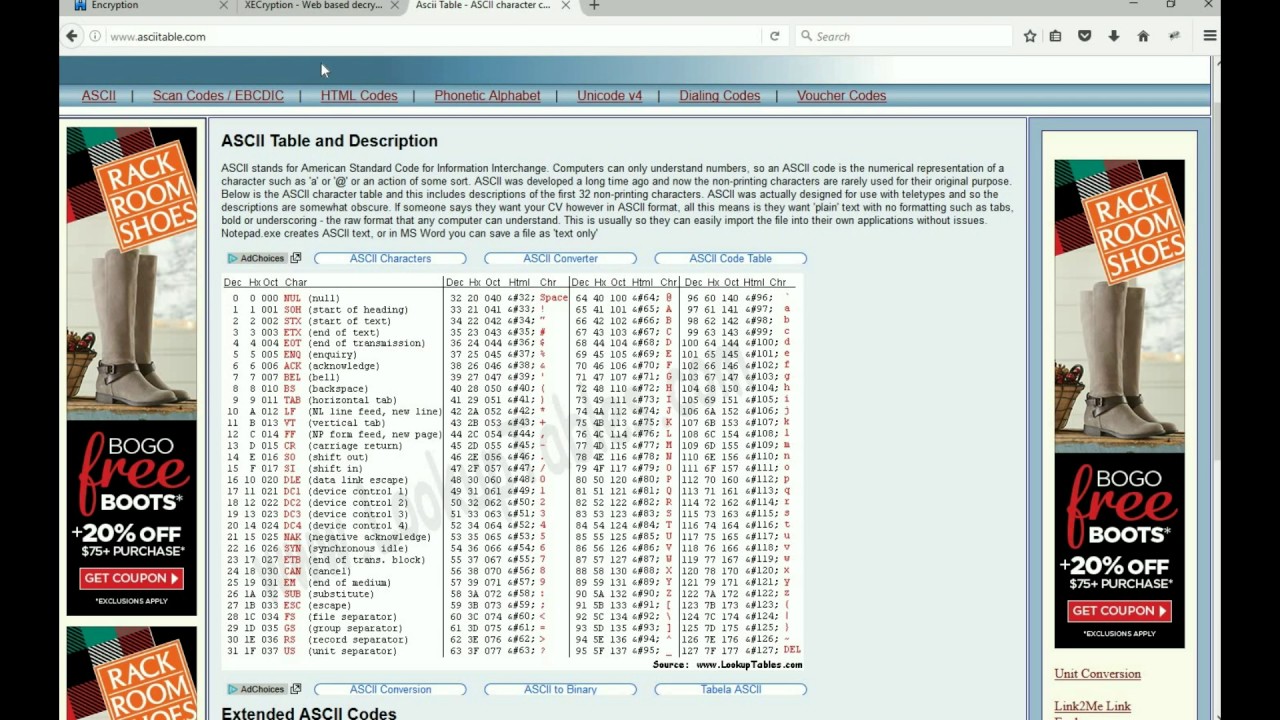Reload the current page
Screen dimensions: 1280x720
point(774,36)
